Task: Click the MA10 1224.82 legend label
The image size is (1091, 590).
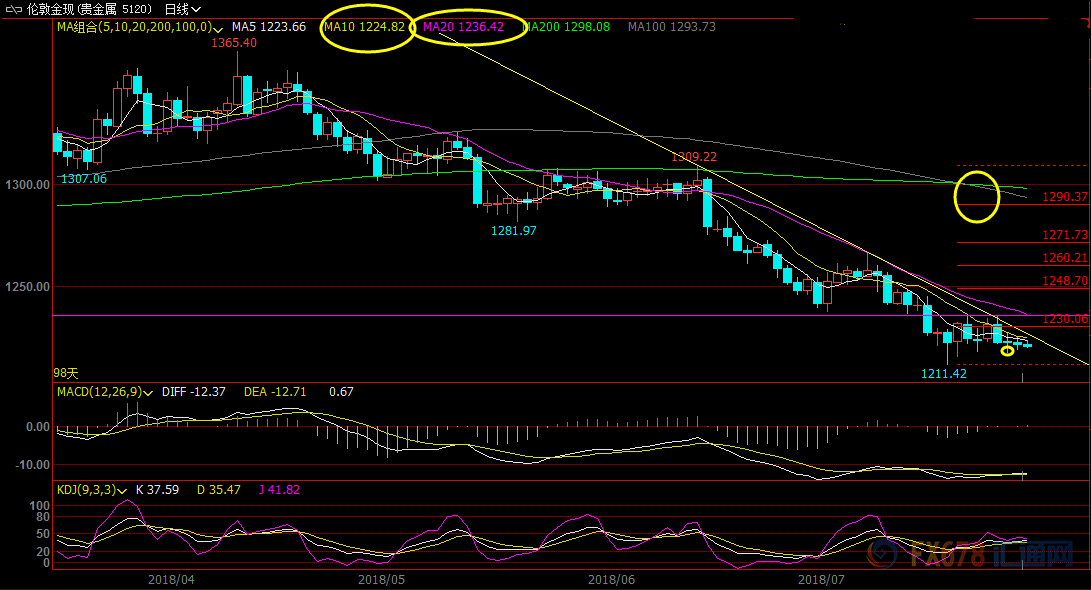Action: pos(364,27)
